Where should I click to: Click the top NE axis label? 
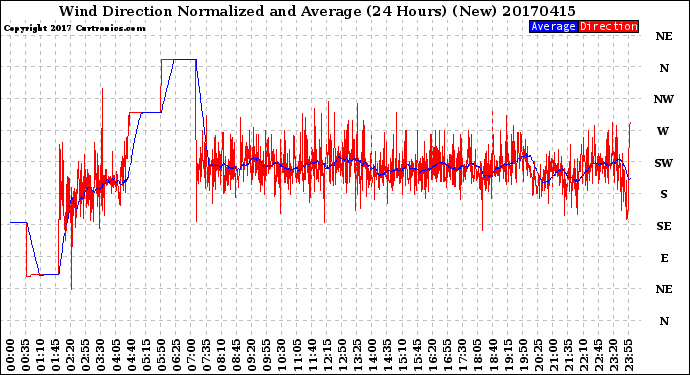(664, 36)
